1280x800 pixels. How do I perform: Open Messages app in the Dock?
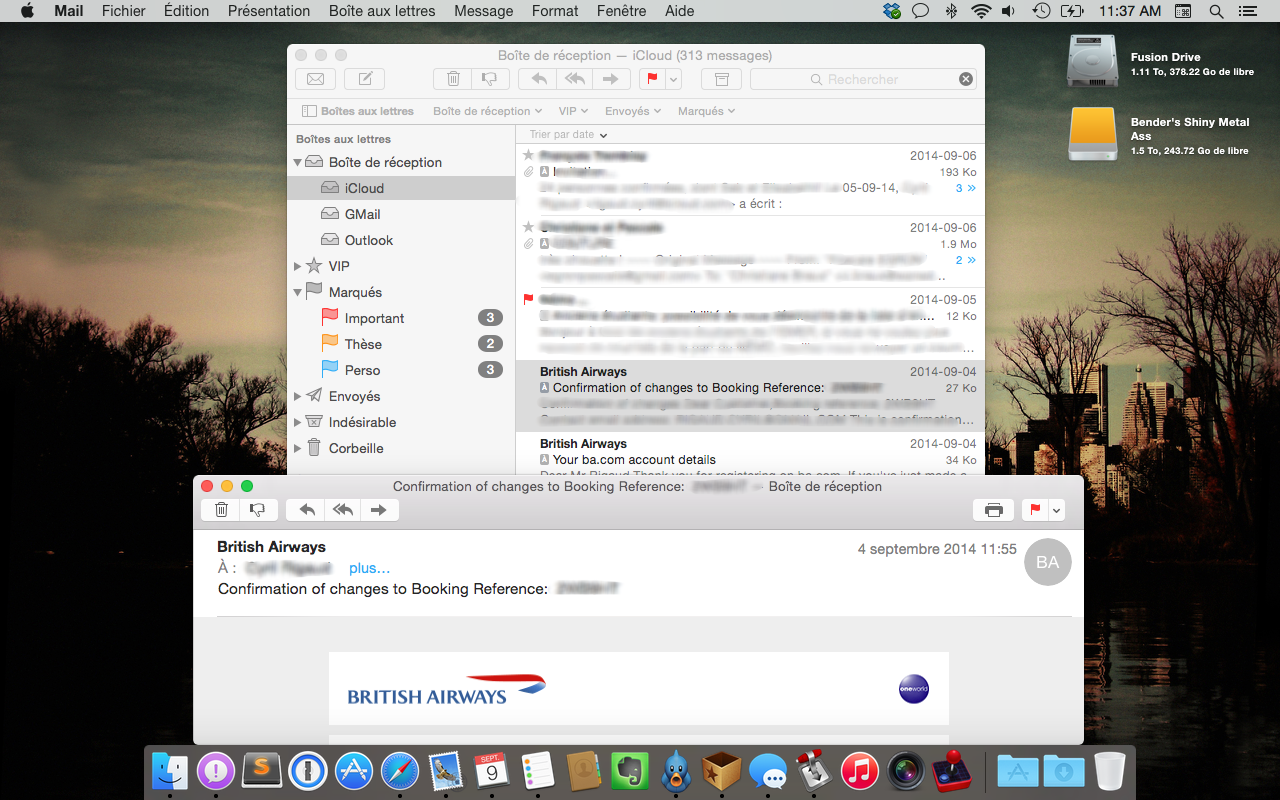pyautogui.click(x=768, y=771)
